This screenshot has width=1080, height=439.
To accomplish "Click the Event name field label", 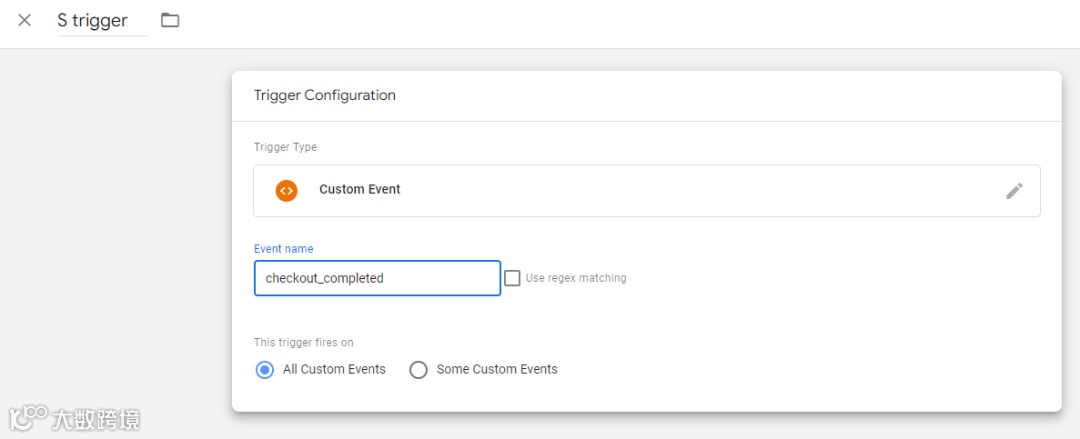I will click(x=283, y=249).
